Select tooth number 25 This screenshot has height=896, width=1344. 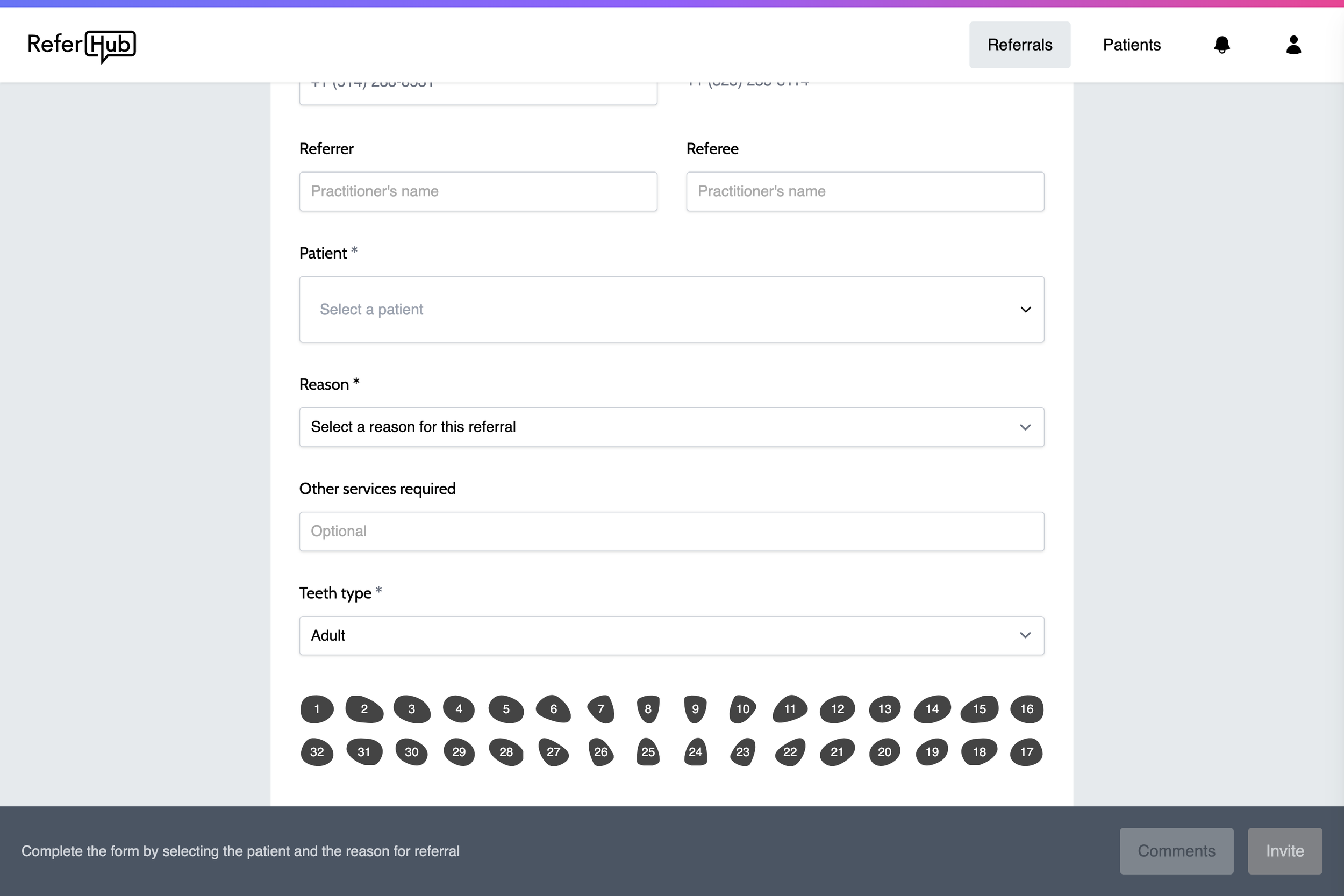[648, 752]
